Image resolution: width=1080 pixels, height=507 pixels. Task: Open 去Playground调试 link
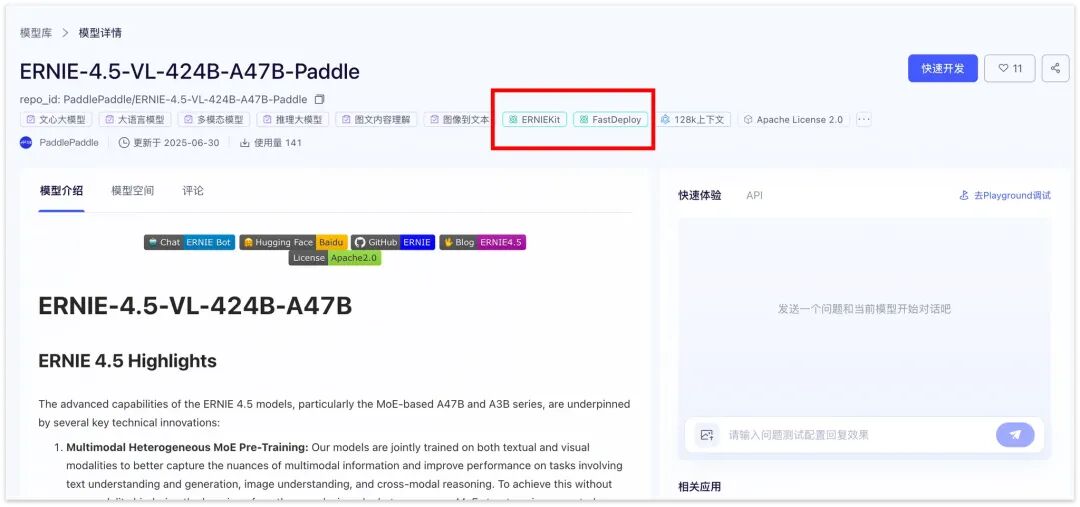(1005, 196)
